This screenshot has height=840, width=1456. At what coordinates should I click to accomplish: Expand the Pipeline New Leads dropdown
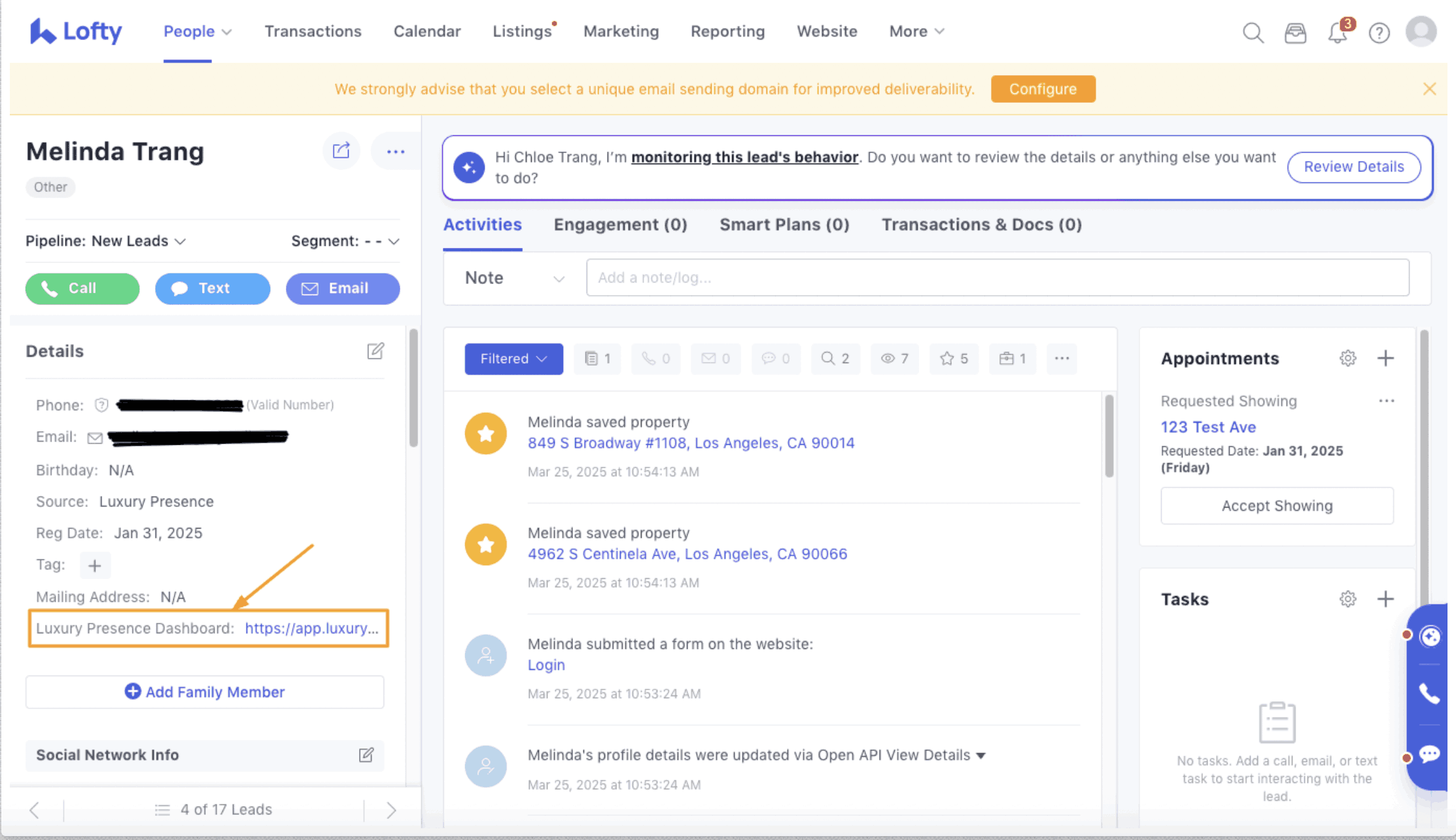[x=139, y=241]
